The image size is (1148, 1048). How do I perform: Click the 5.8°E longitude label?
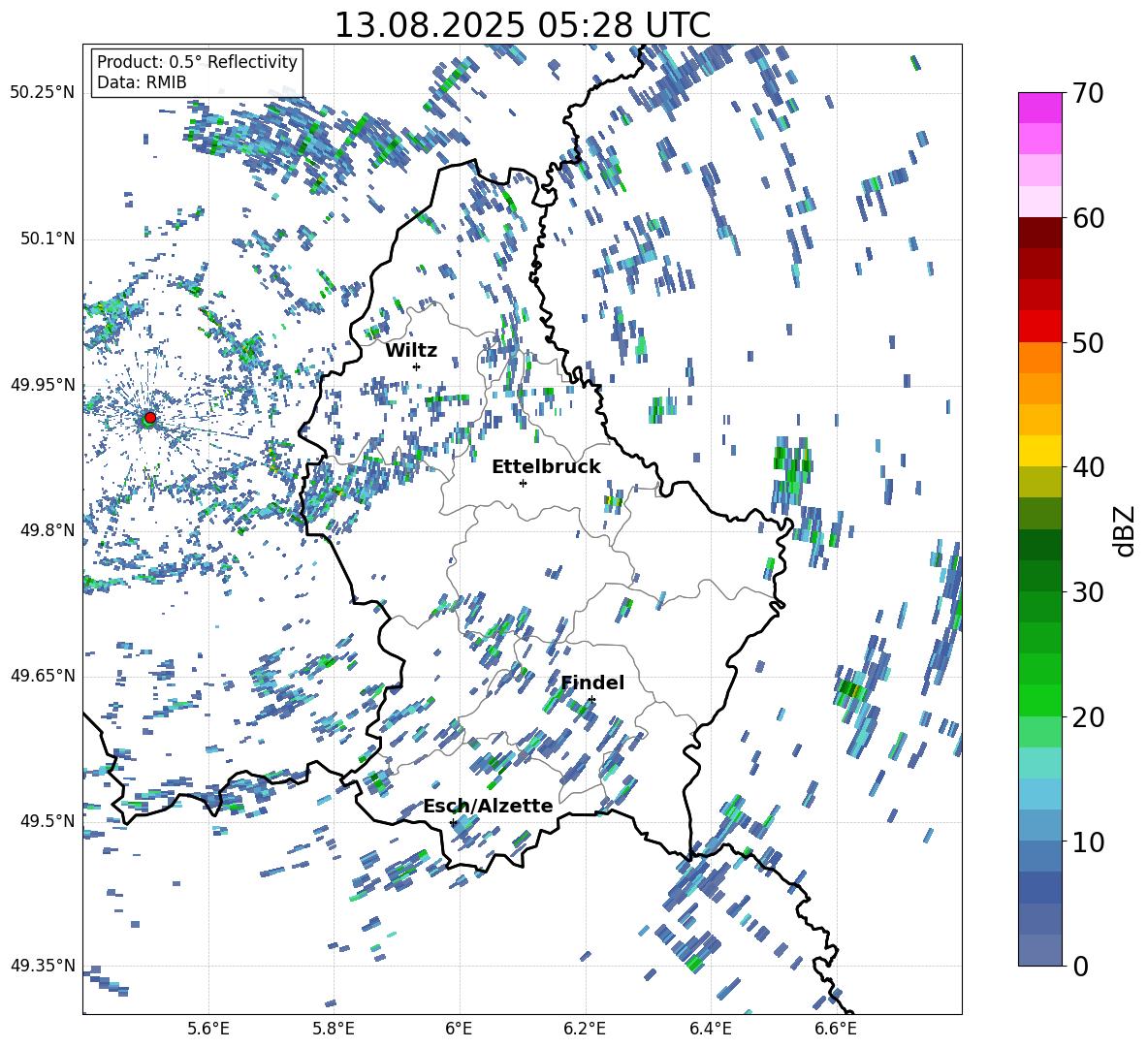(334, 1029)
